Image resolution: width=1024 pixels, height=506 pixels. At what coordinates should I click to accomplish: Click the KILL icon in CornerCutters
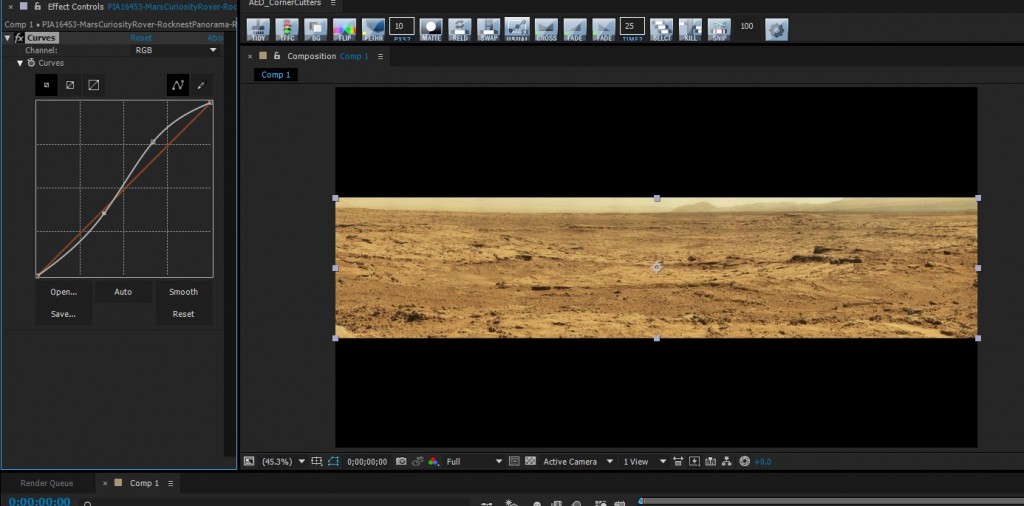pyautogui.click(x=691, y=29)
